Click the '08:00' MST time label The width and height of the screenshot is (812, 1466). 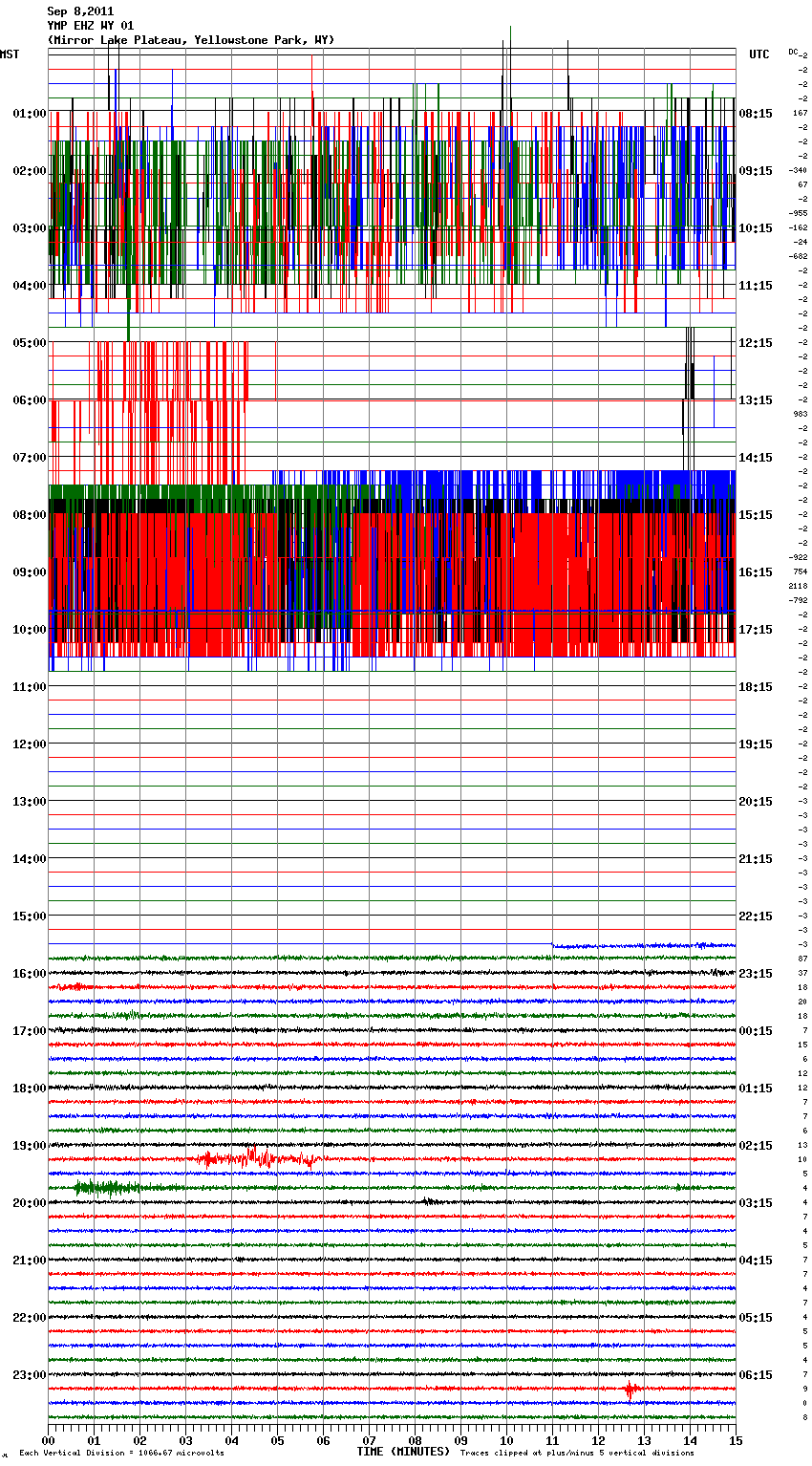point(30,514)
